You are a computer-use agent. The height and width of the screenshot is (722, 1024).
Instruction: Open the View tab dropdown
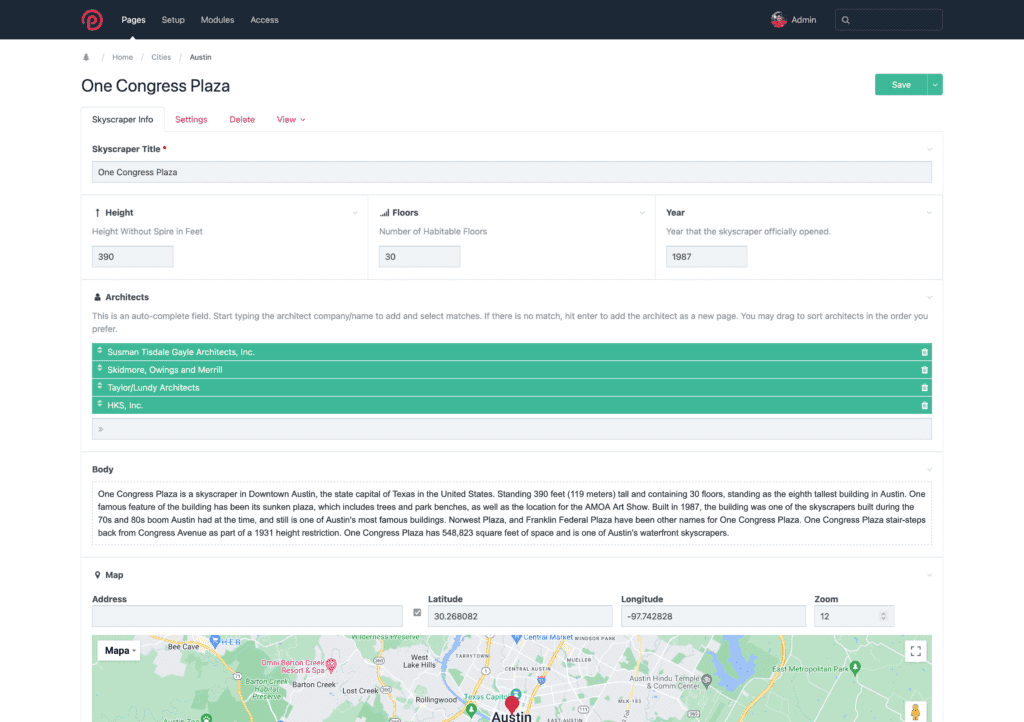(x=291, y=119)
